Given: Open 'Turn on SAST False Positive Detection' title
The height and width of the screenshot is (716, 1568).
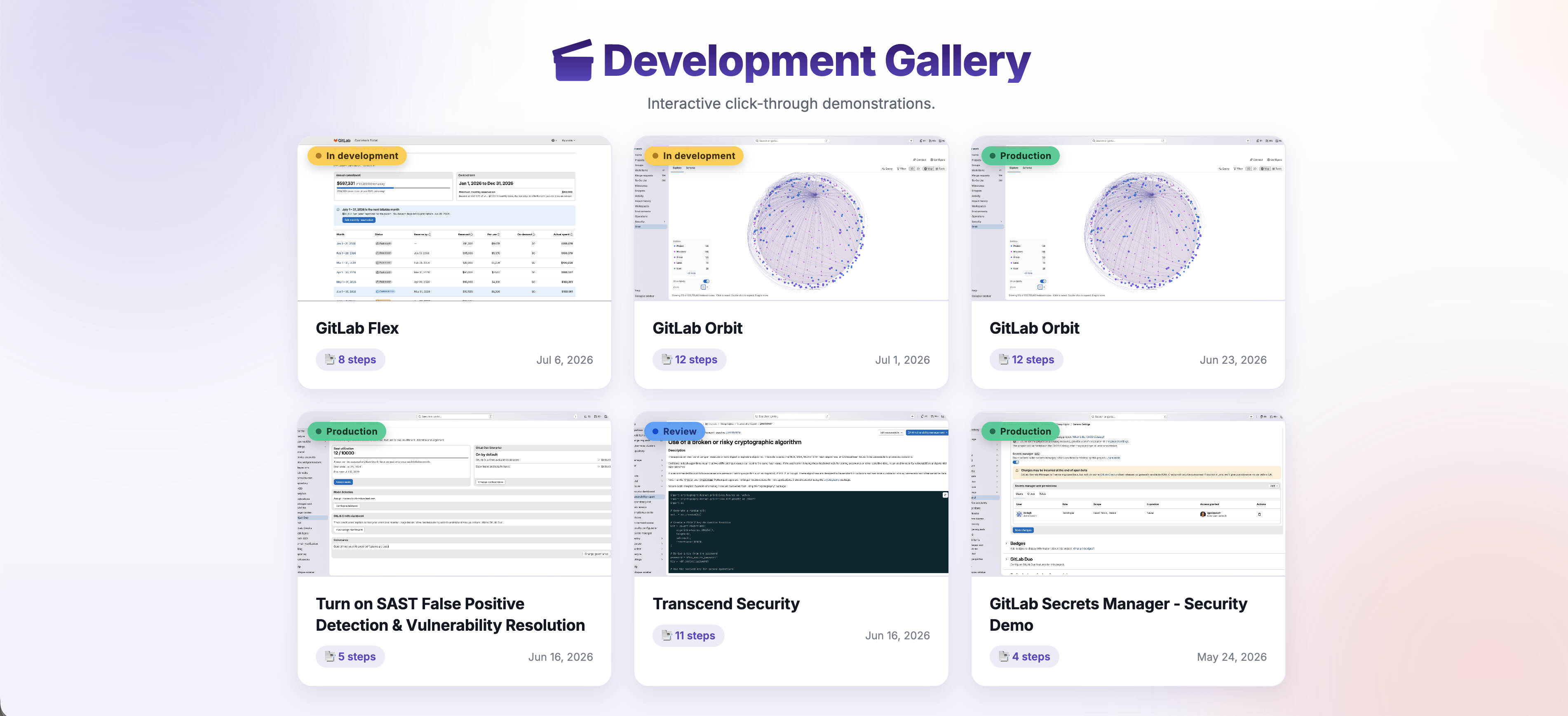Looking at the screenshot, I should pyautogui.click(x=450, y=614).
